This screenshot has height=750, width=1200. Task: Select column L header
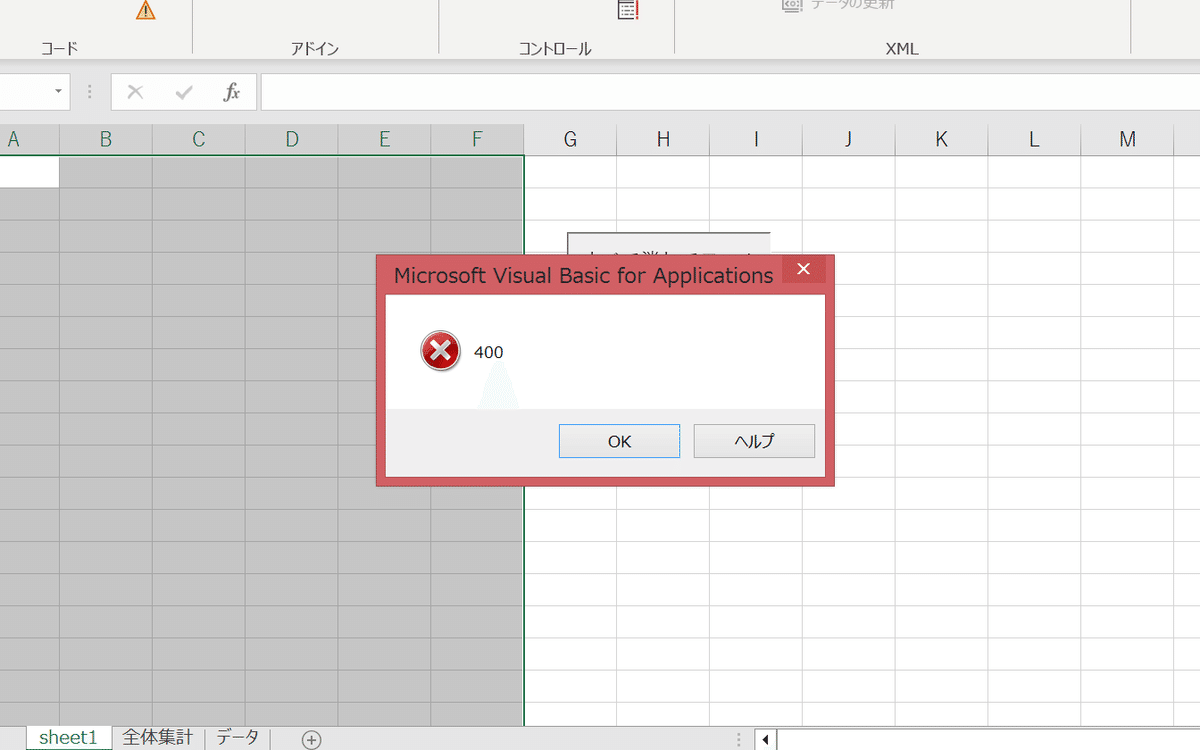pos(1034,140)
